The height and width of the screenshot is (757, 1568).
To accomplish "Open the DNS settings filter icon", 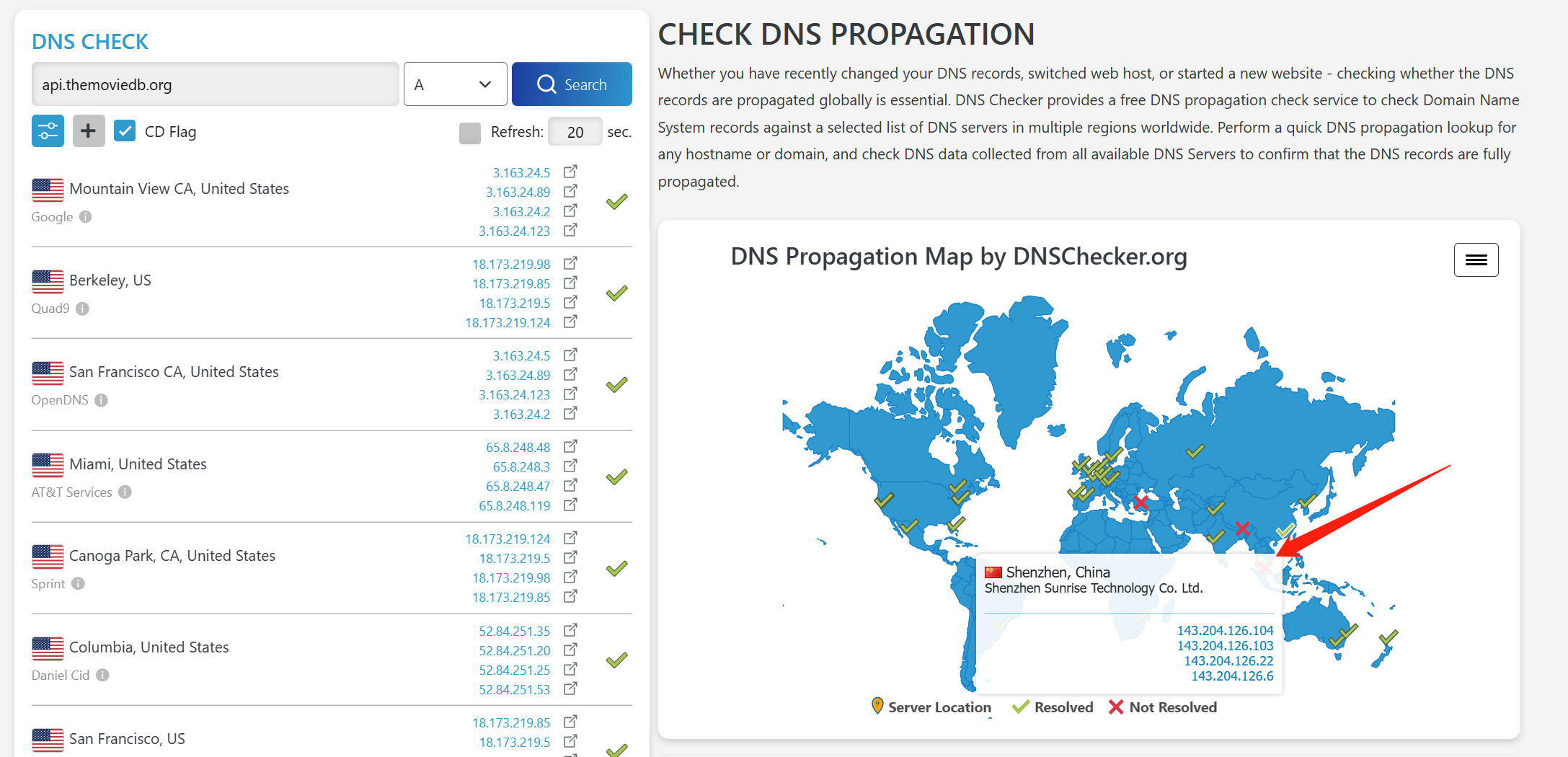I will (x=48, y=131).
